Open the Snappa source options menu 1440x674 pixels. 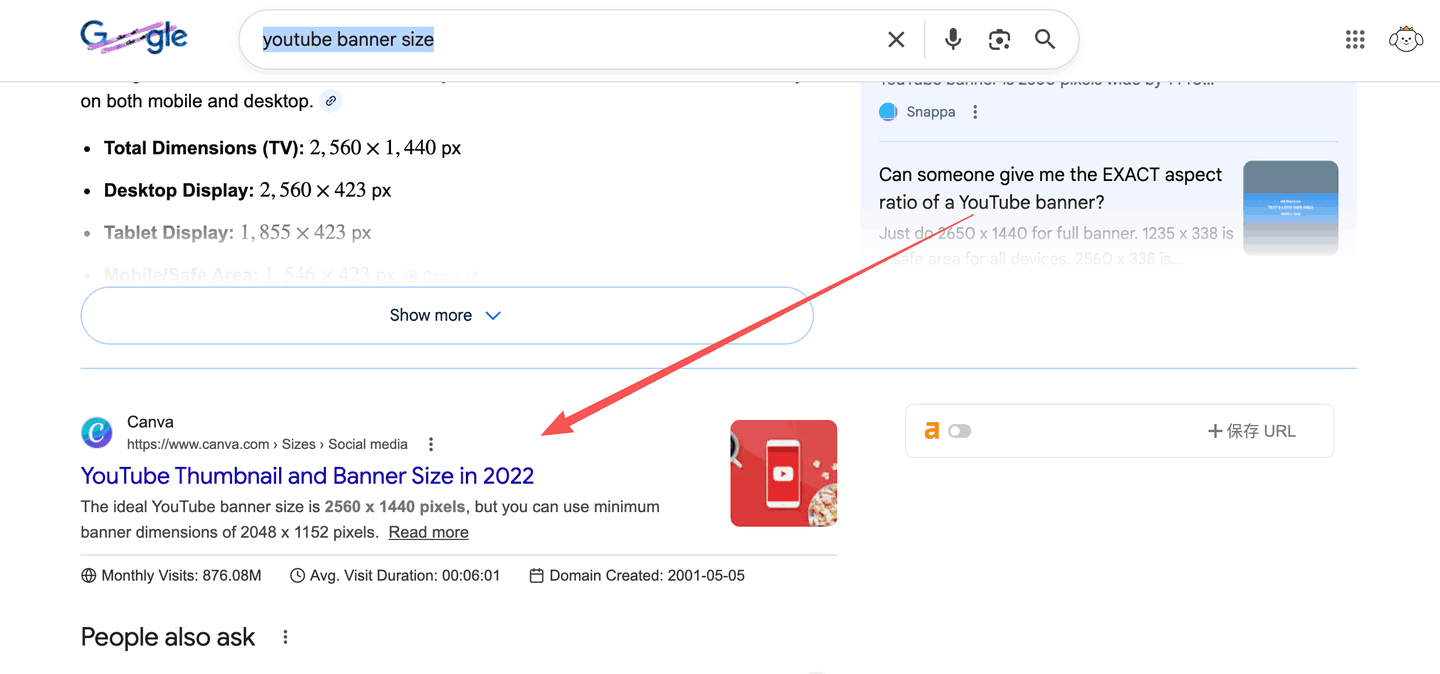point(975,112)
